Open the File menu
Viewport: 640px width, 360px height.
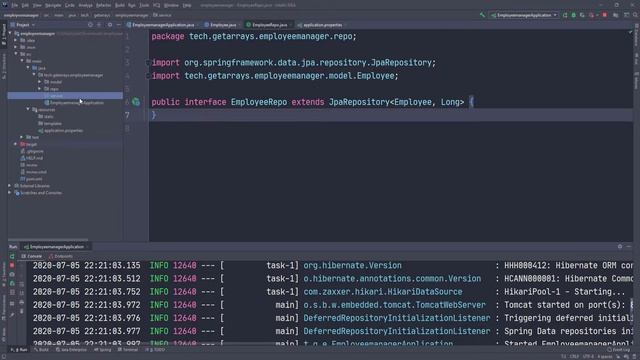point(15,5)
